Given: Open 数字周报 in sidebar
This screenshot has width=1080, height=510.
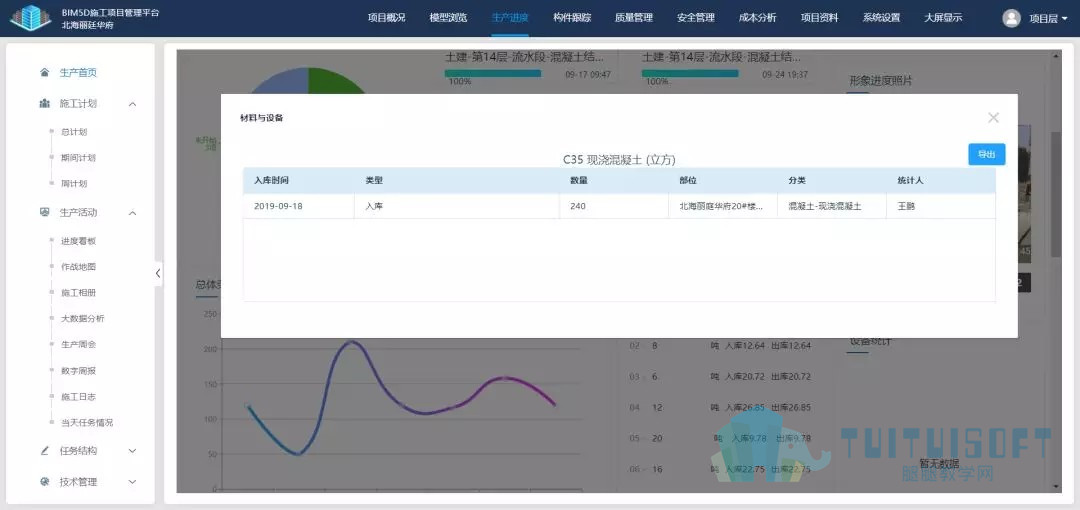Looking at the screenshot, I should 78,371.
